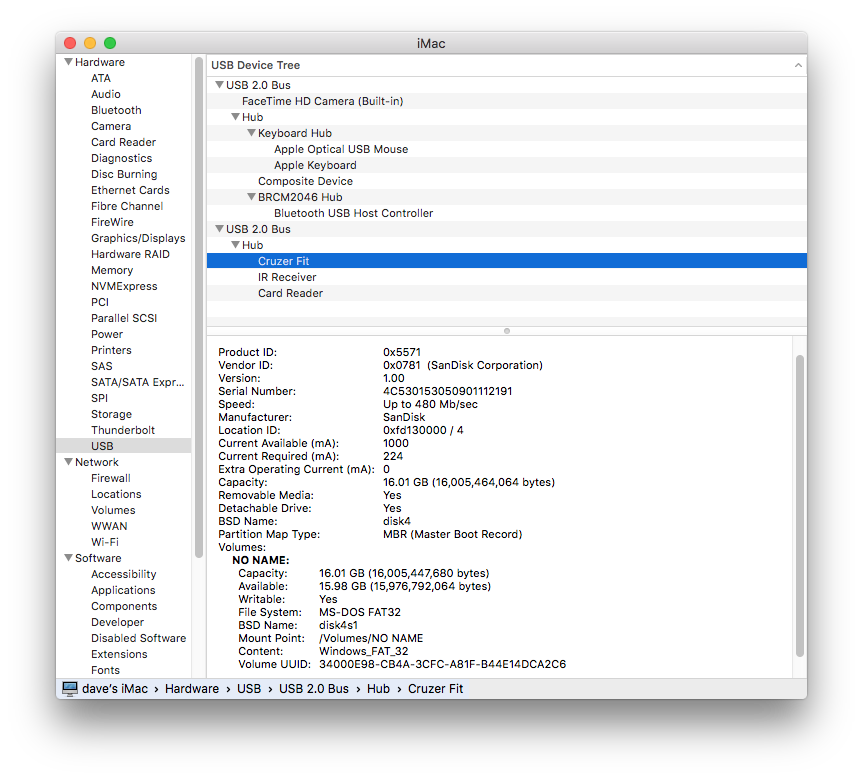This screenshot has height=779, width=863.
Task: Click the details pane vertical scrollbar
Action: pos(800,506)
